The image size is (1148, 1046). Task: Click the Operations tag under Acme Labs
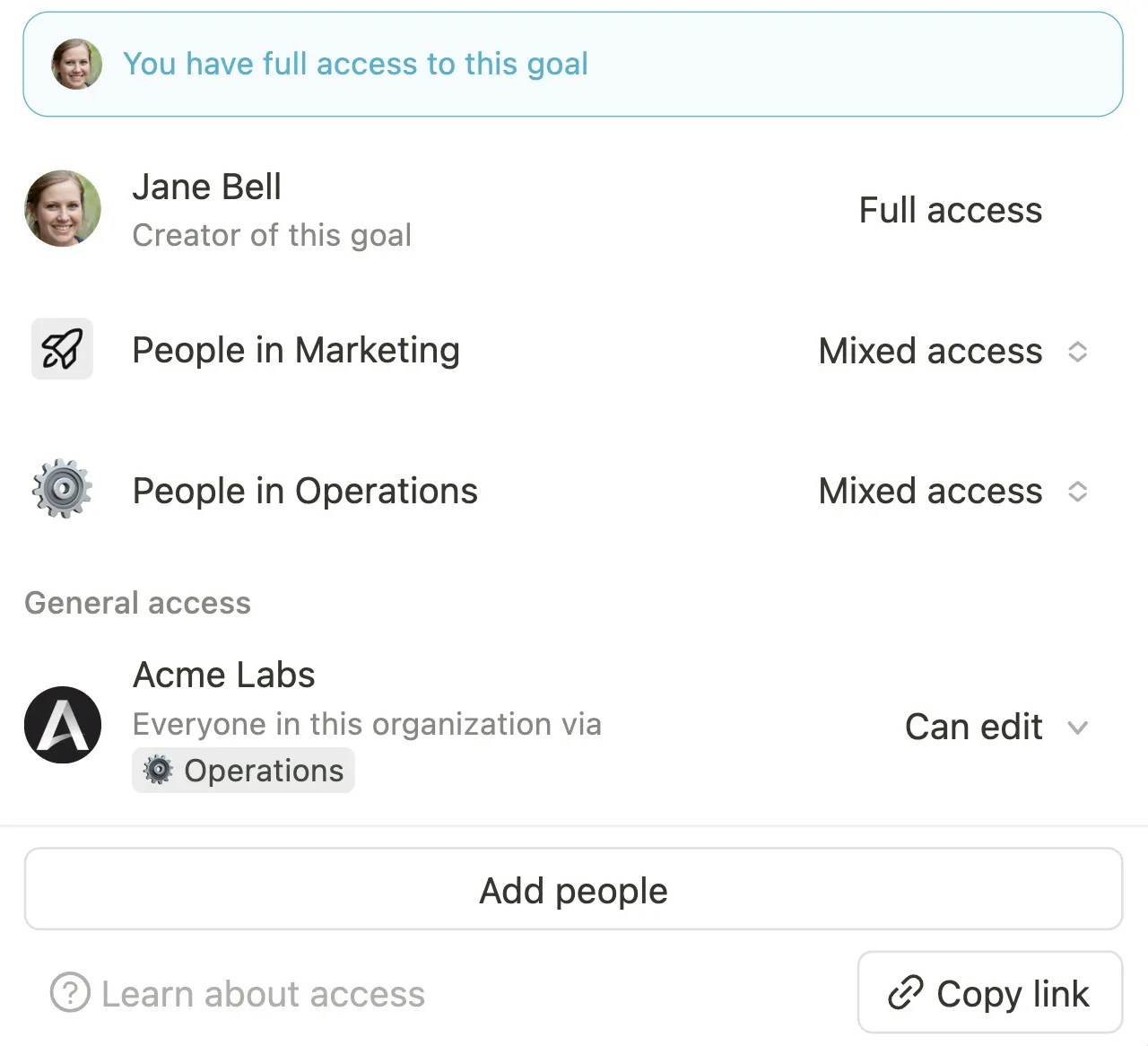tap(244, 770)
